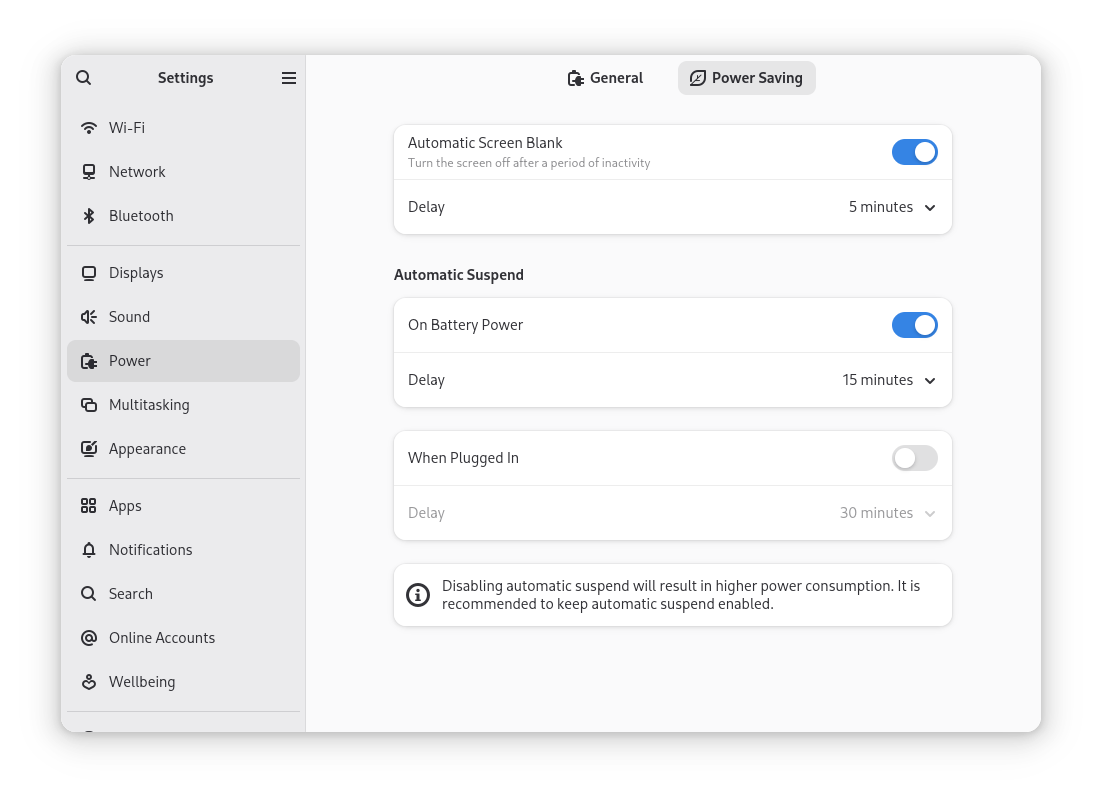Open the Apps settings section
This screenshot has height=799, width=1102.
(x=125, y=506)
